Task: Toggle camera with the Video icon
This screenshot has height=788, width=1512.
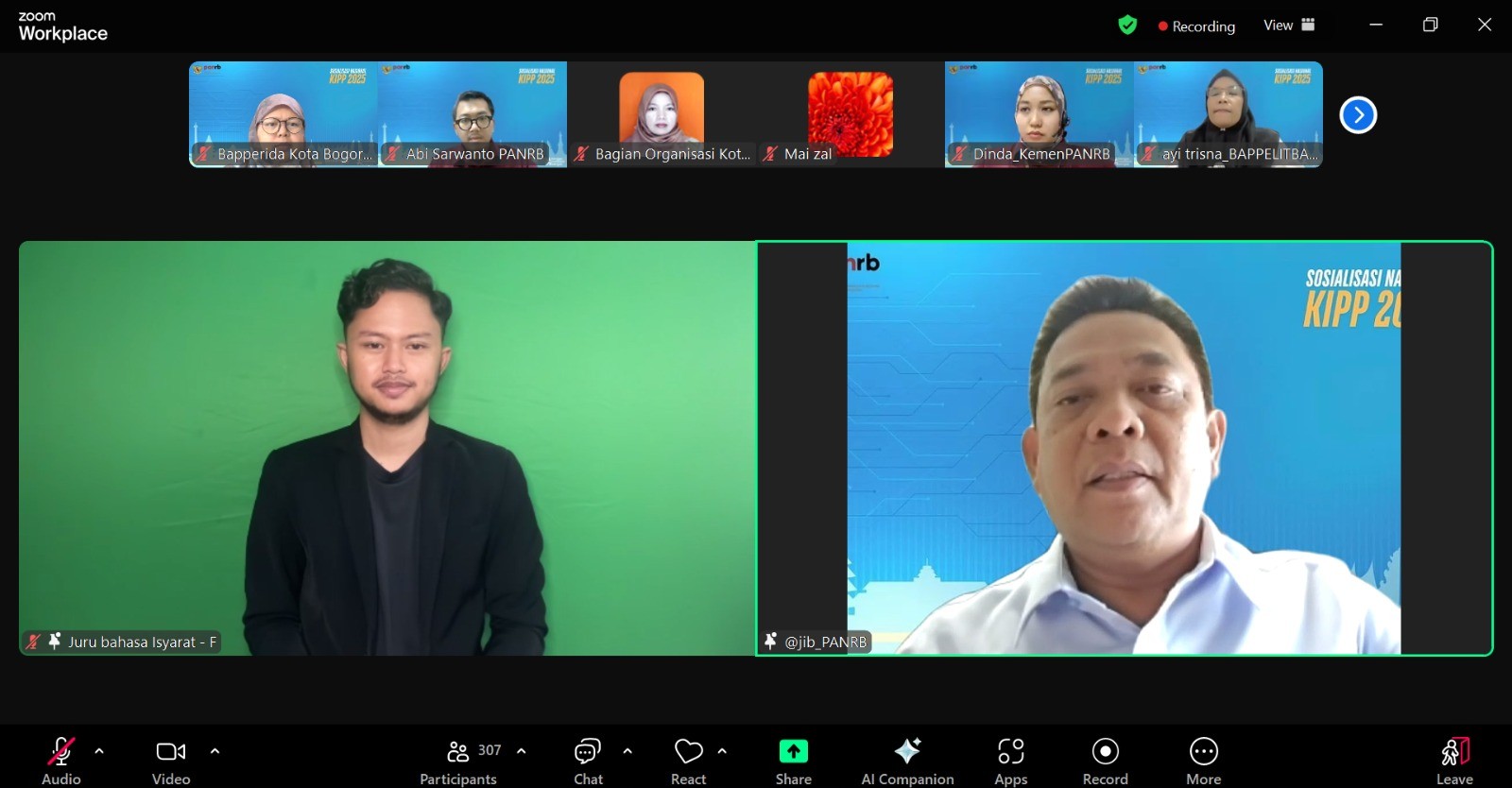Action: click(171, 751)
